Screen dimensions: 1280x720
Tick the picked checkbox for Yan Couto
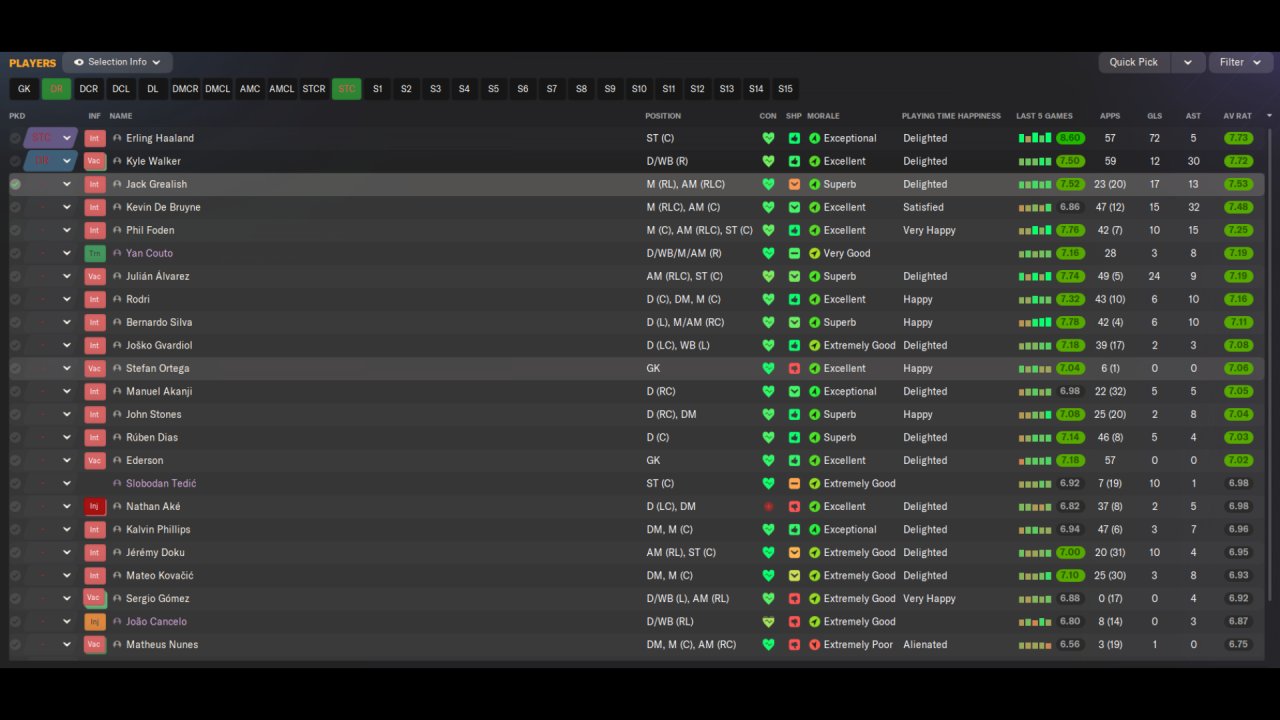[x=15, y=253]
